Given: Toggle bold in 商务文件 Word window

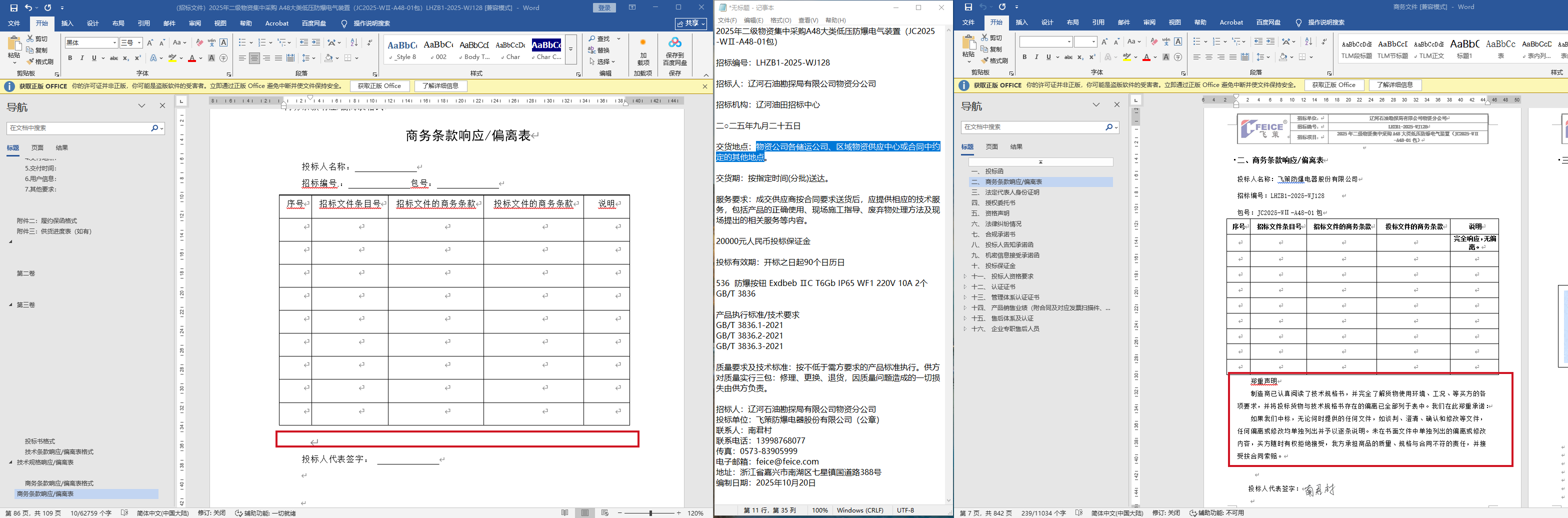Looking at the screenshot, I should coord(1024,57).
